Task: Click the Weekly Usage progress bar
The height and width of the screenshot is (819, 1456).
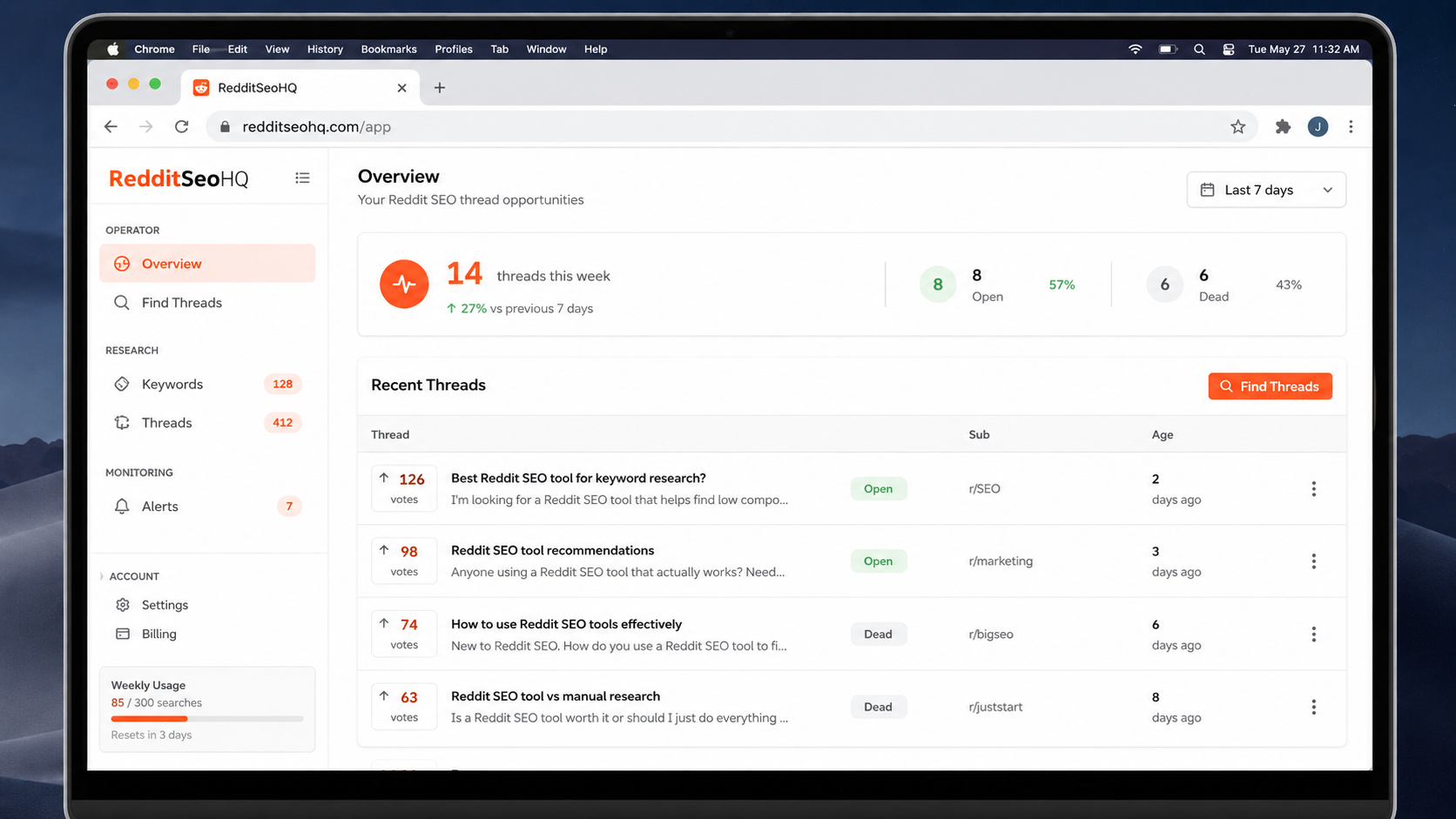Action: [x=207, y=719]
